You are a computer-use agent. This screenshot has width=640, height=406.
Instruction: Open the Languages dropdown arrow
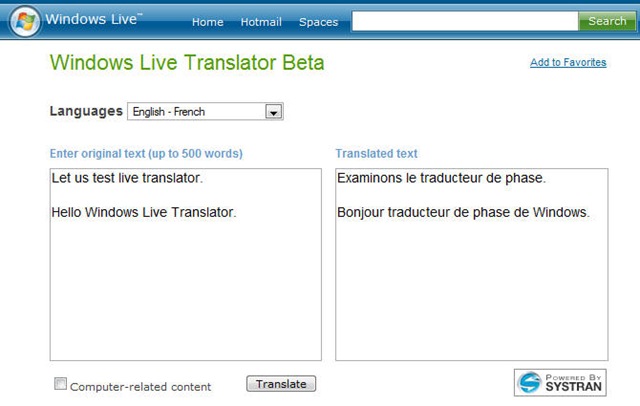click(274, 111)
